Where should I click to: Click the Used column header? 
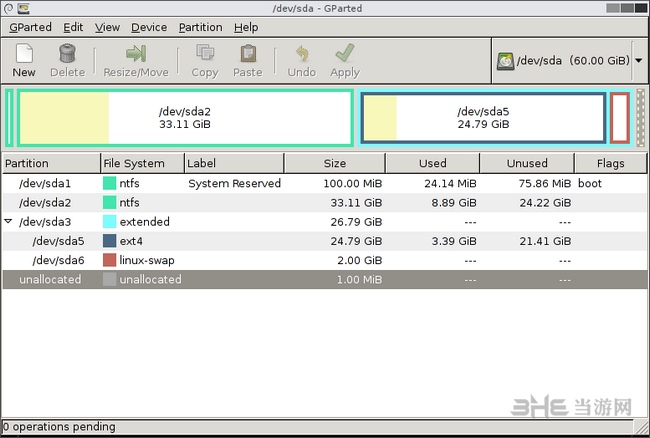point(432,163)
